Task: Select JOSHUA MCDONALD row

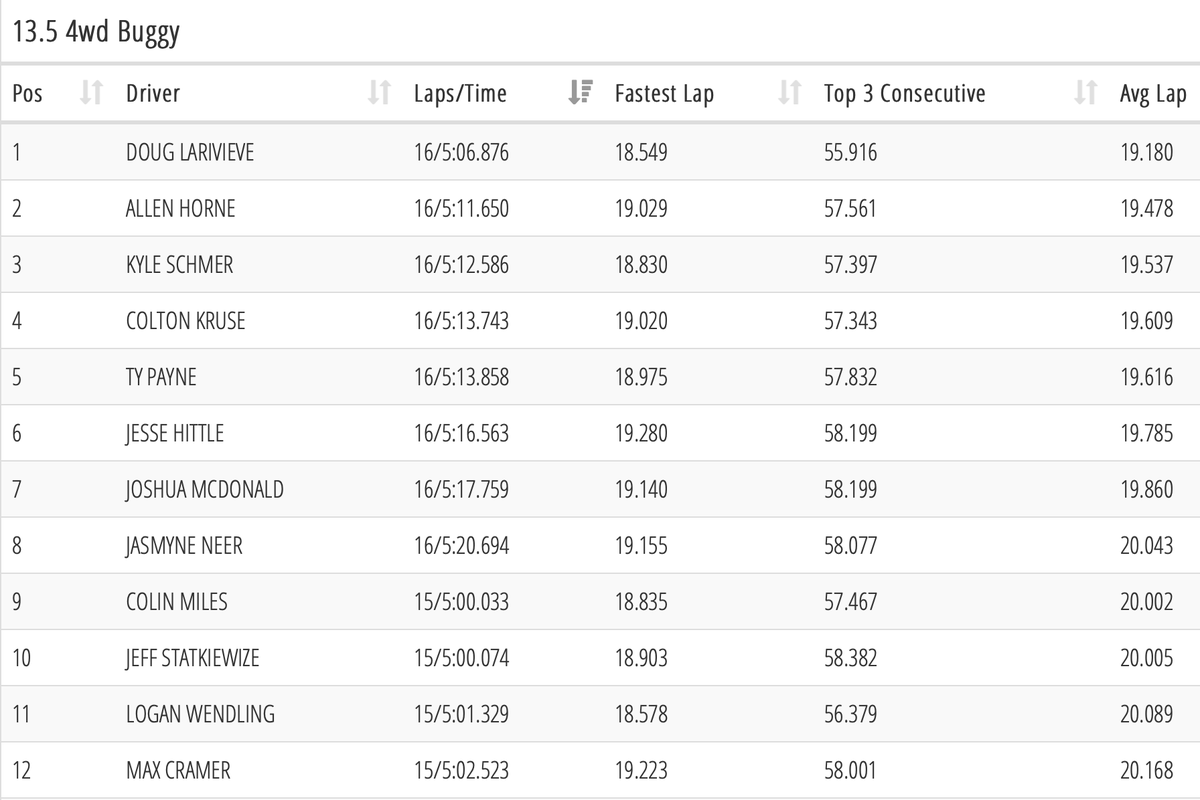Action: [600, 489]
